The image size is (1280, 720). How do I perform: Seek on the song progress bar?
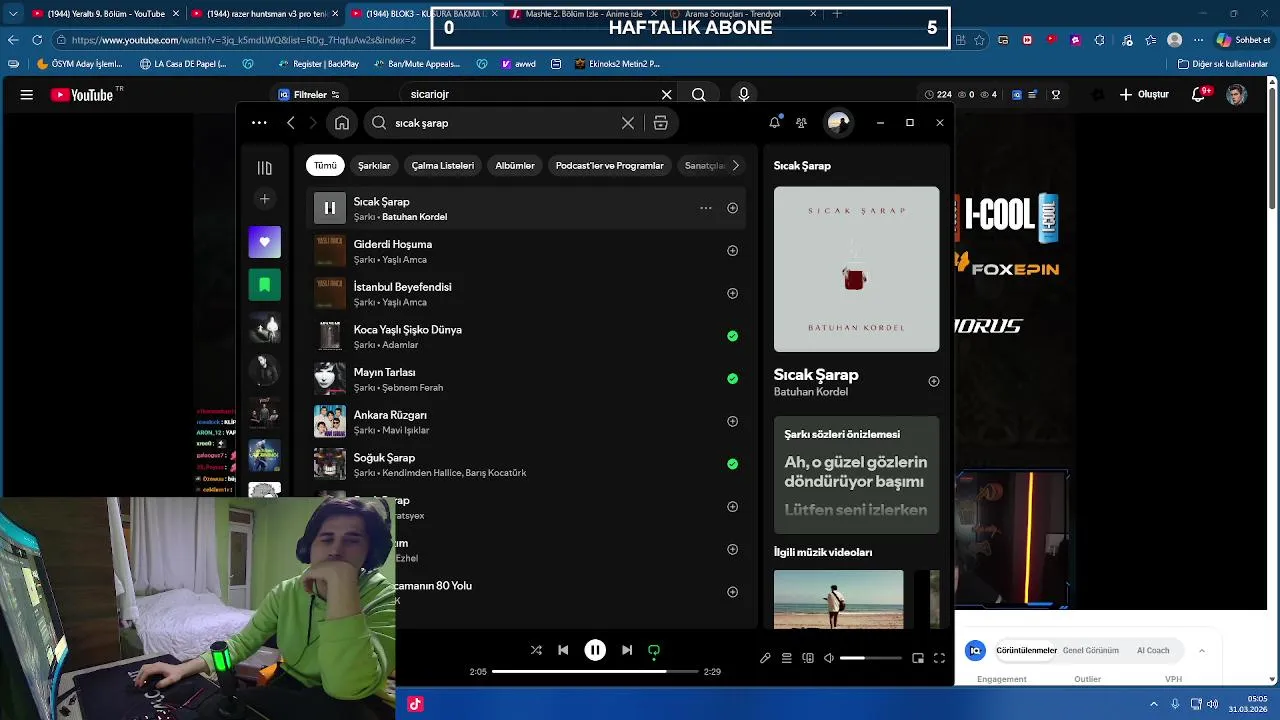coord(595,672)
